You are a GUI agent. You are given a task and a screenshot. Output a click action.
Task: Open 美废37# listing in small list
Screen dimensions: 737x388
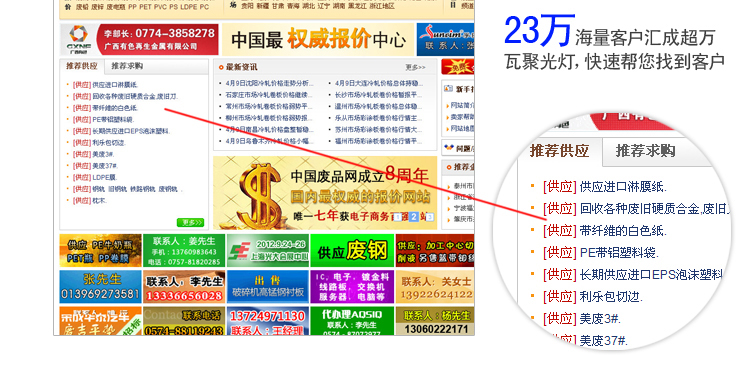point(95,166)
